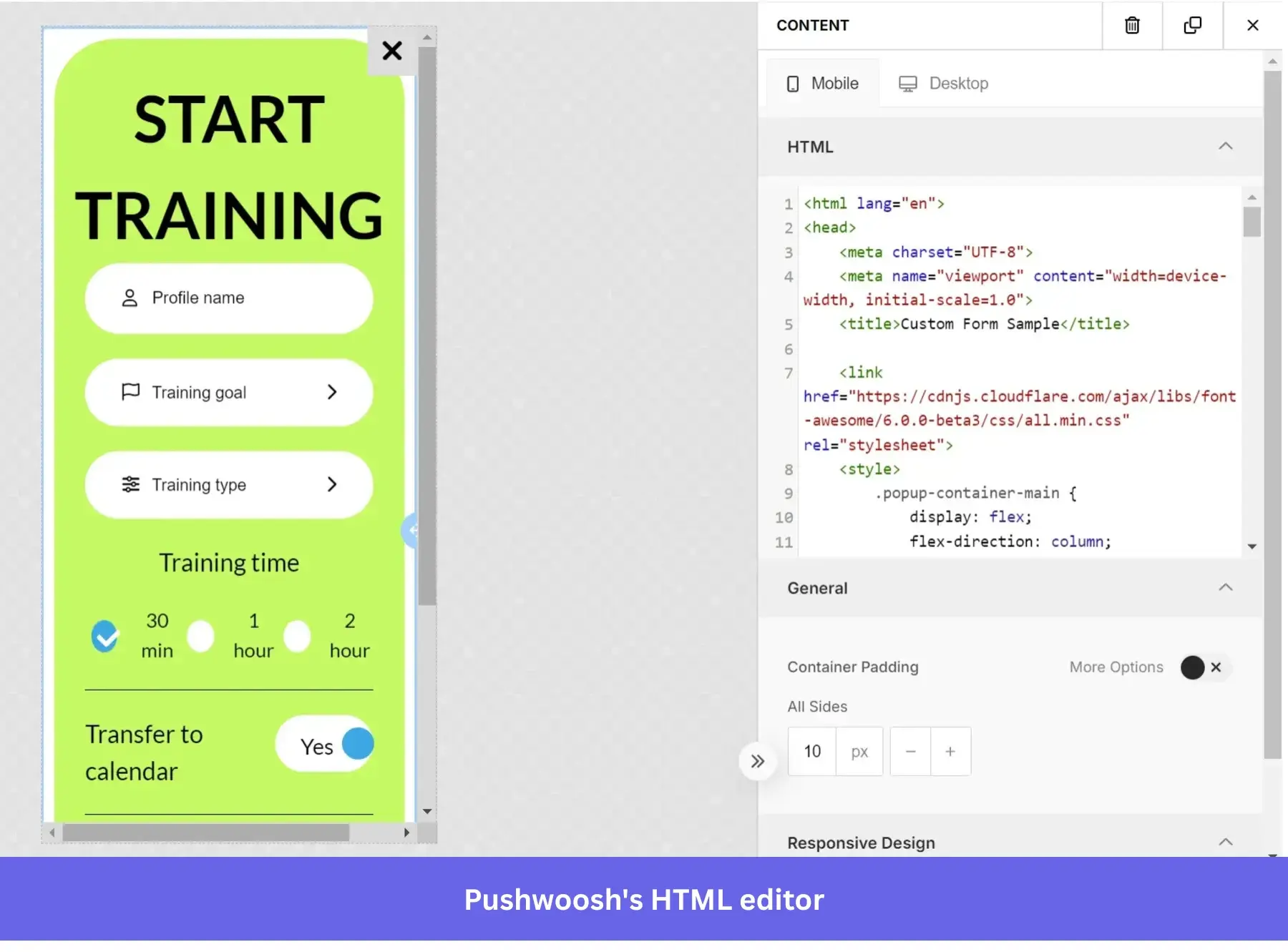
Task: Click the All Sides padding value field
Action: coord(811,751)
